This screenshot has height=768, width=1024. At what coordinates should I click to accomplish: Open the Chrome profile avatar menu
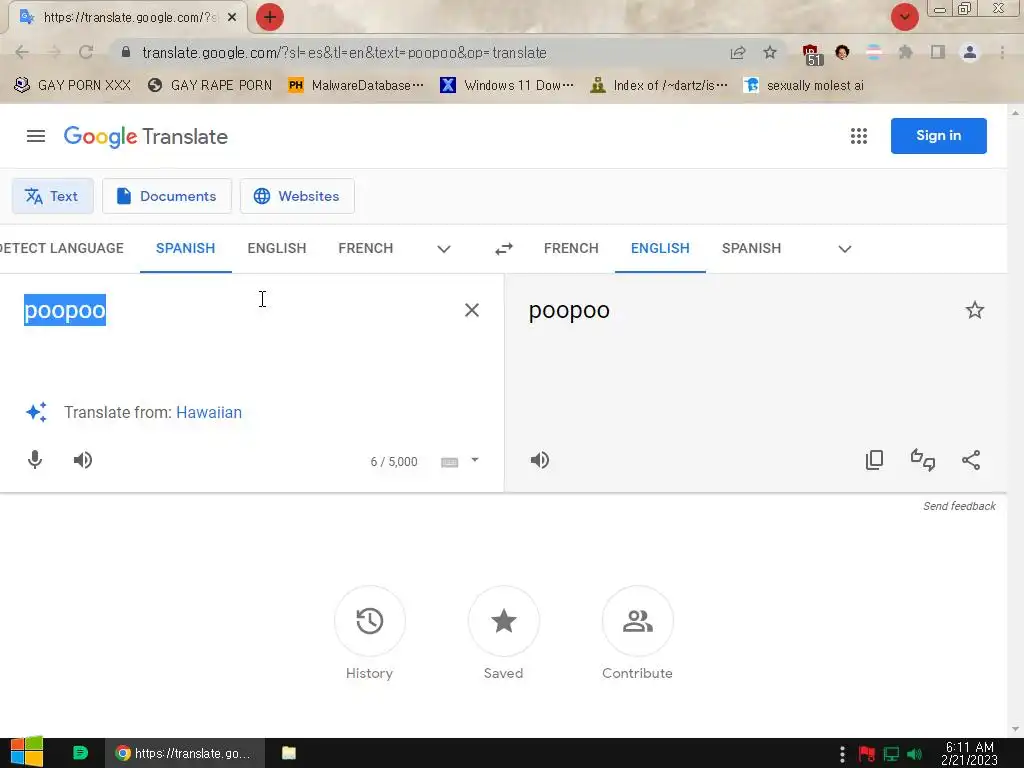970,52
